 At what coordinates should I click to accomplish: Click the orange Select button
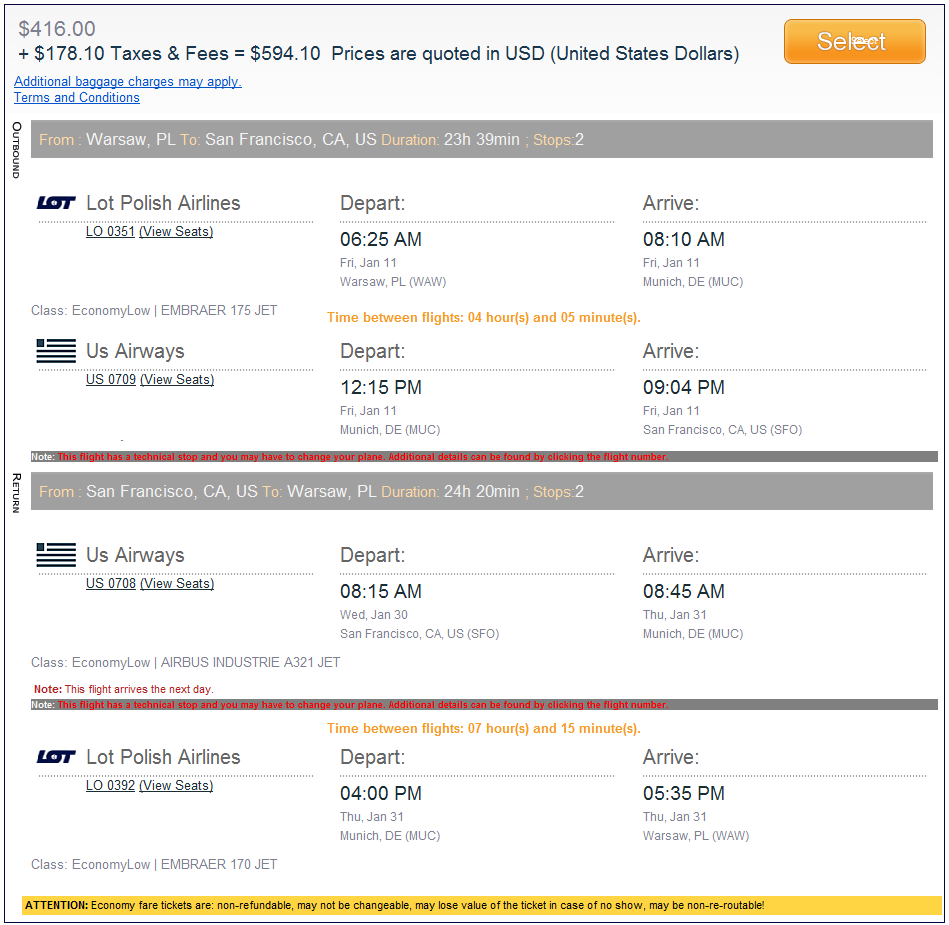tap(854, 41)
